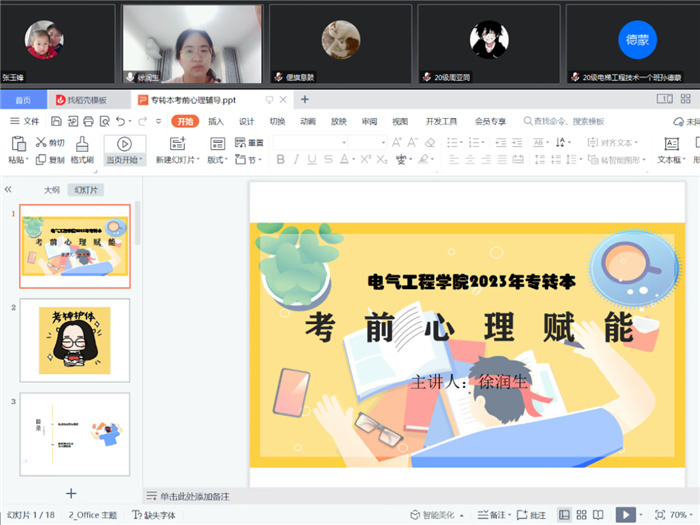
Task: Click the add slide plus icon below thumbnails
Action: coord(71,493)
